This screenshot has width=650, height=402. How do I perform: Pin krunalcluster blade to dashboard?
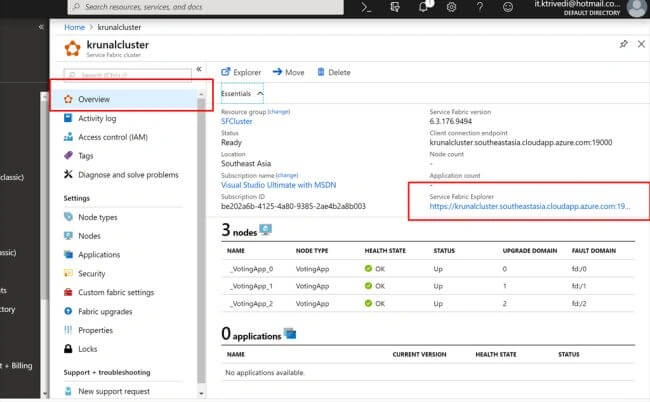click(x=623, y=44)
